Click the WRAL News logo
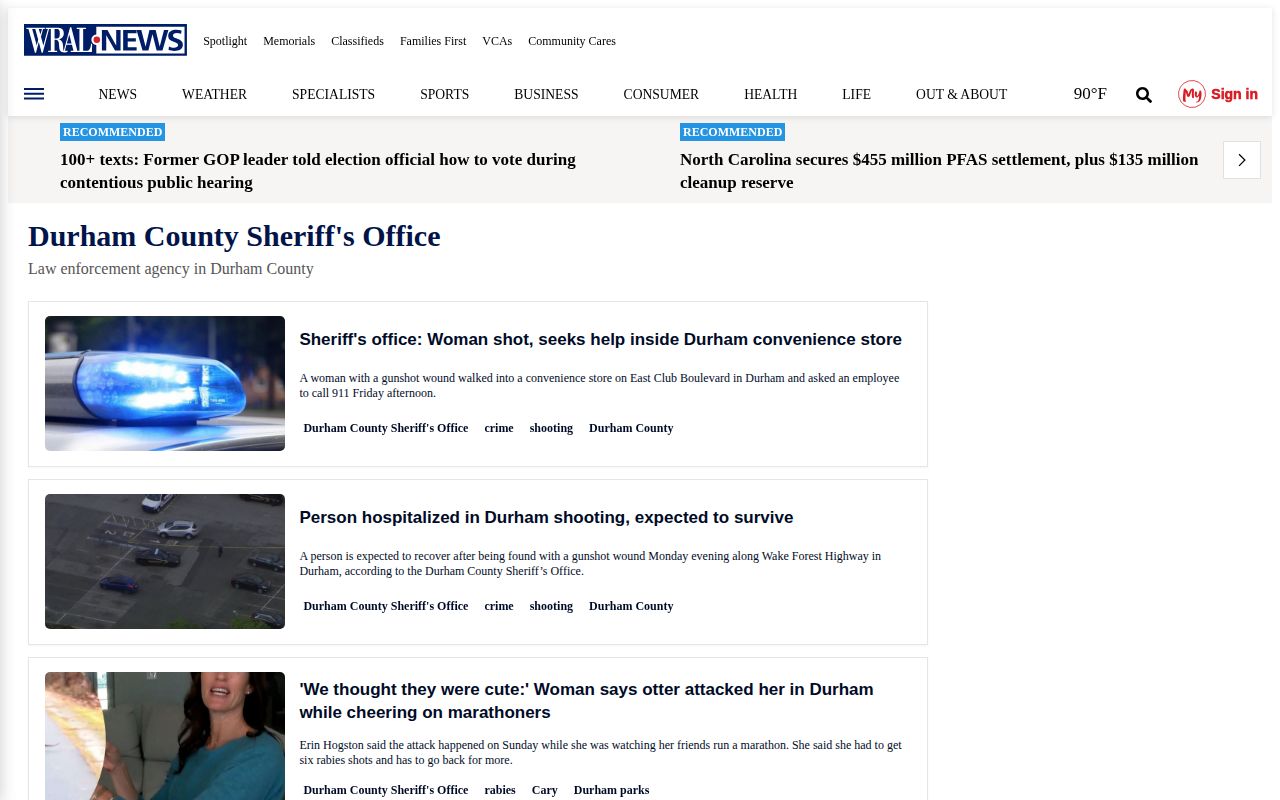The height and width of the screenshot is (800, 1280). coord(105,40)
